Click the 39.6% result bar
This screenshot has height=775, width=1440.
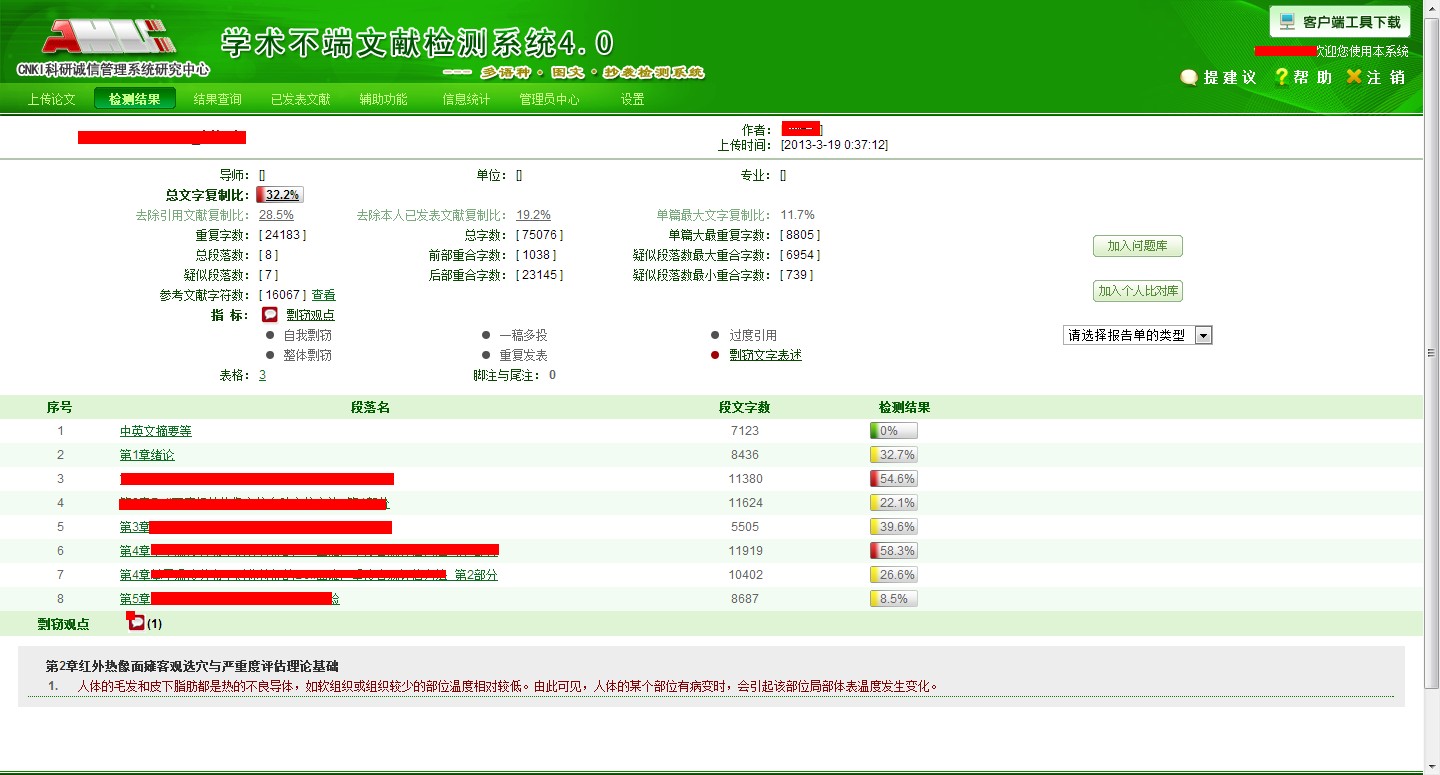coord(894,527)
